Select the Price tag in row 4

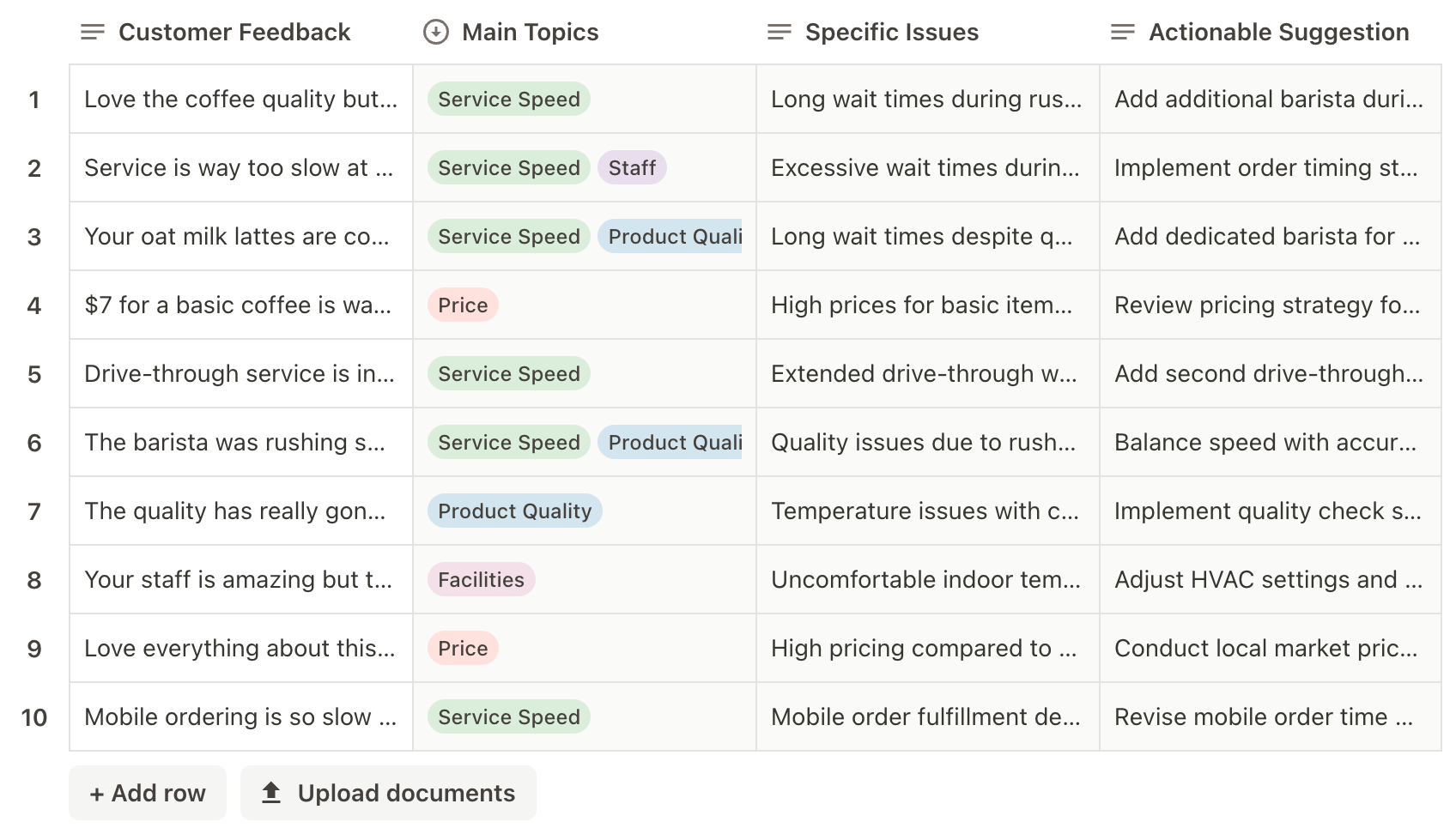tap(463, 305)
